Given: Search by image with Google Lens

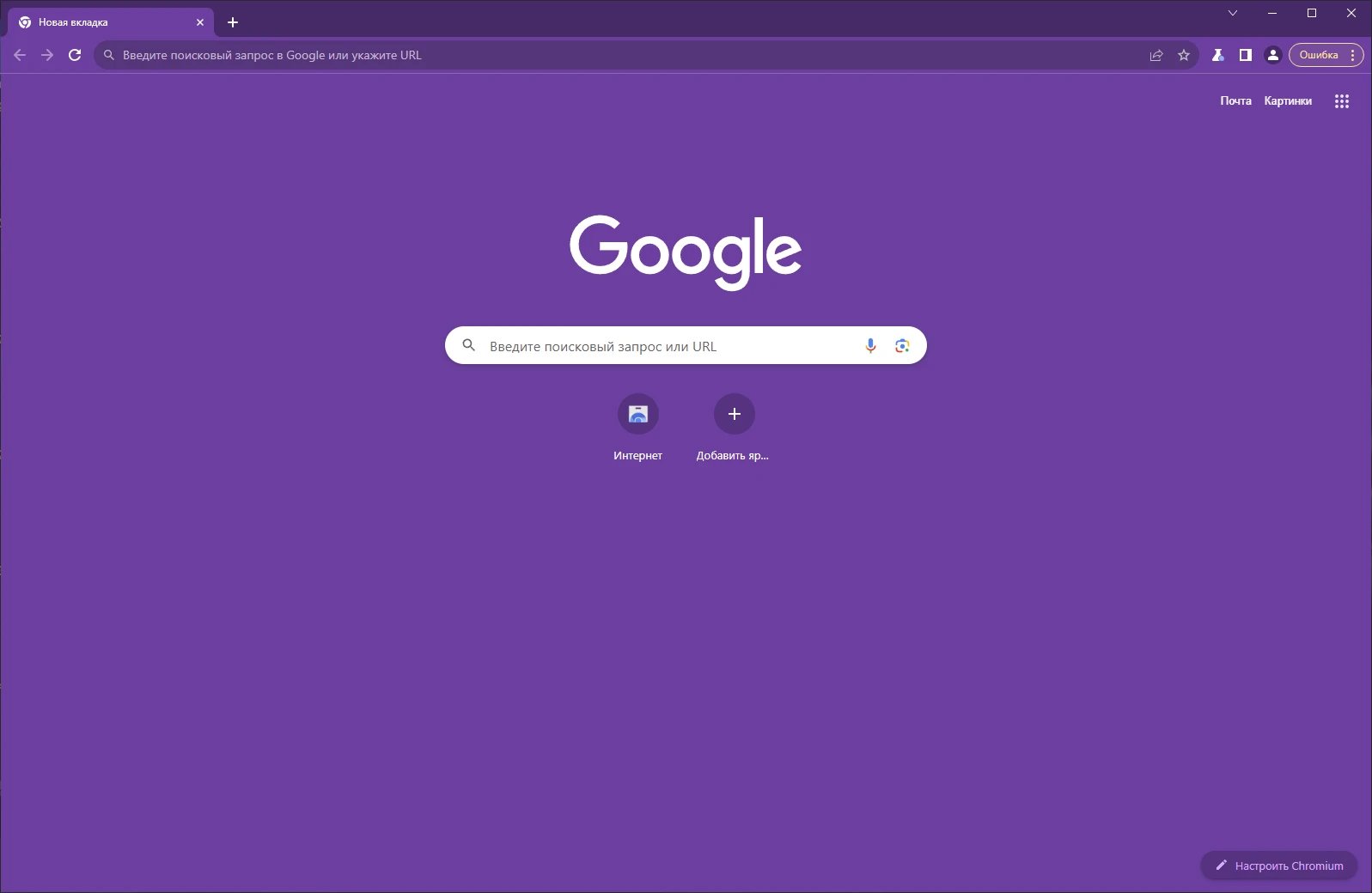Looking at the screenshot, I should tap(902, 345).
